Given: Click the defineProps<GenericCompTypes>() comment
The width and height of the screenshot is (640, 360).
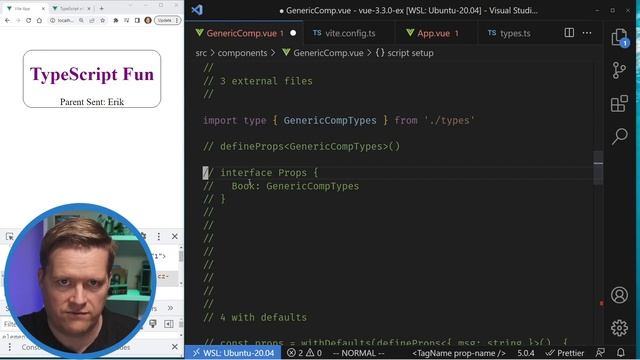Looking at the screenshot, I should tap(302, 146).
